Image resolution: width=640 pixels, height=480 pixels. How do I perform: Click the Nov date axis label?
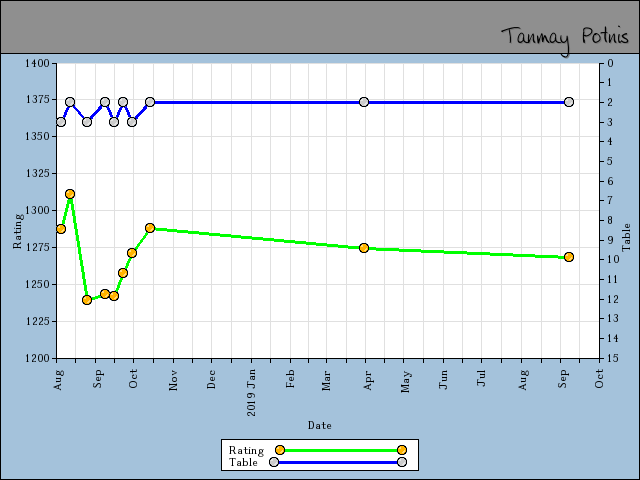173,380
